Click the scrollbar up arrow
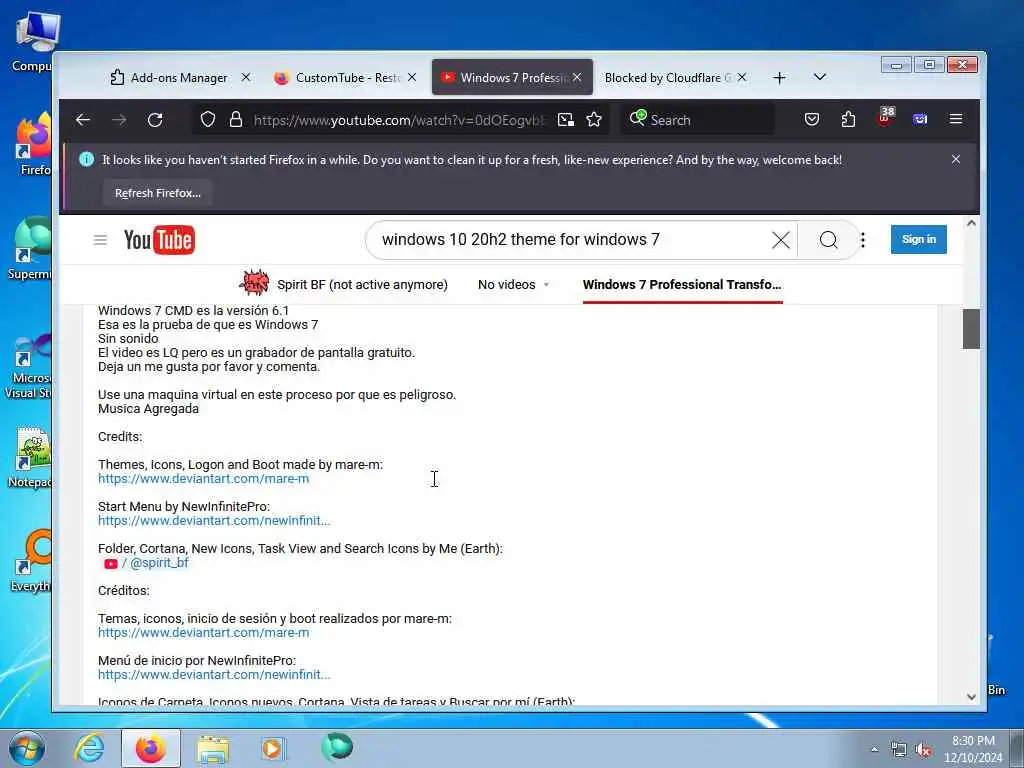Viewport: 1024px width, 768px height. (x=971, y=223)
